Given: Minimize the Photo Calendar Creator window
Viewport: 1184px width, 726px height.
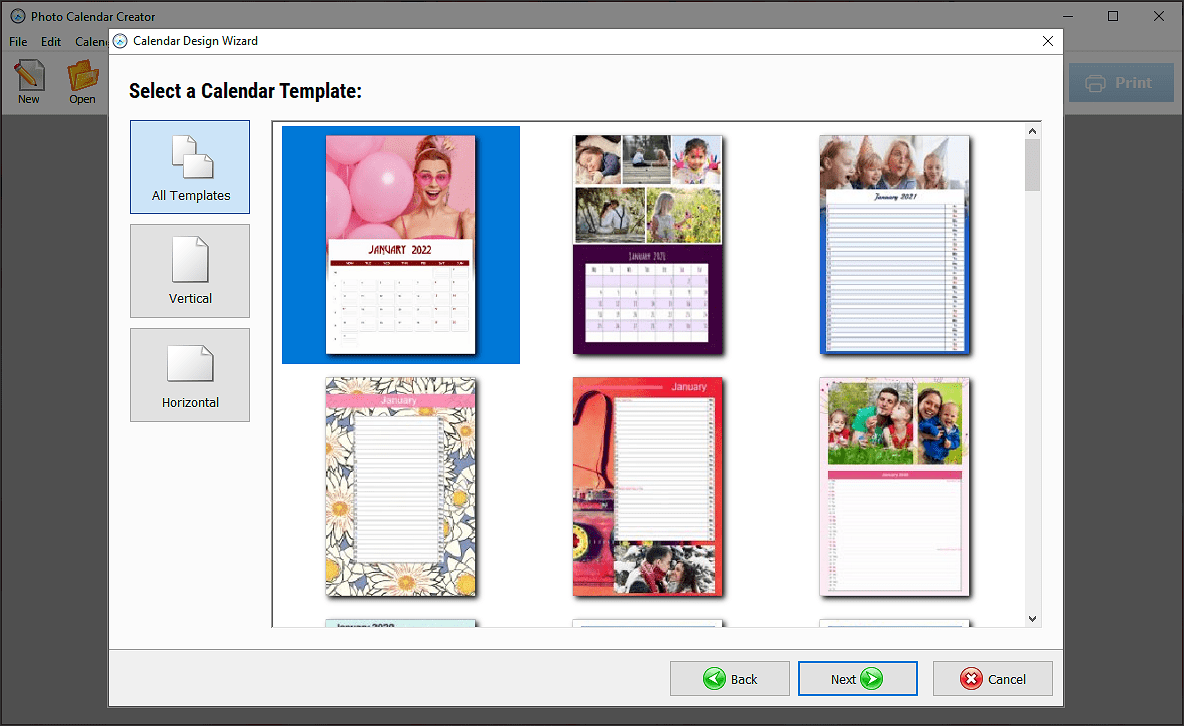Looking at the screenshot, I should point(1068,16).
